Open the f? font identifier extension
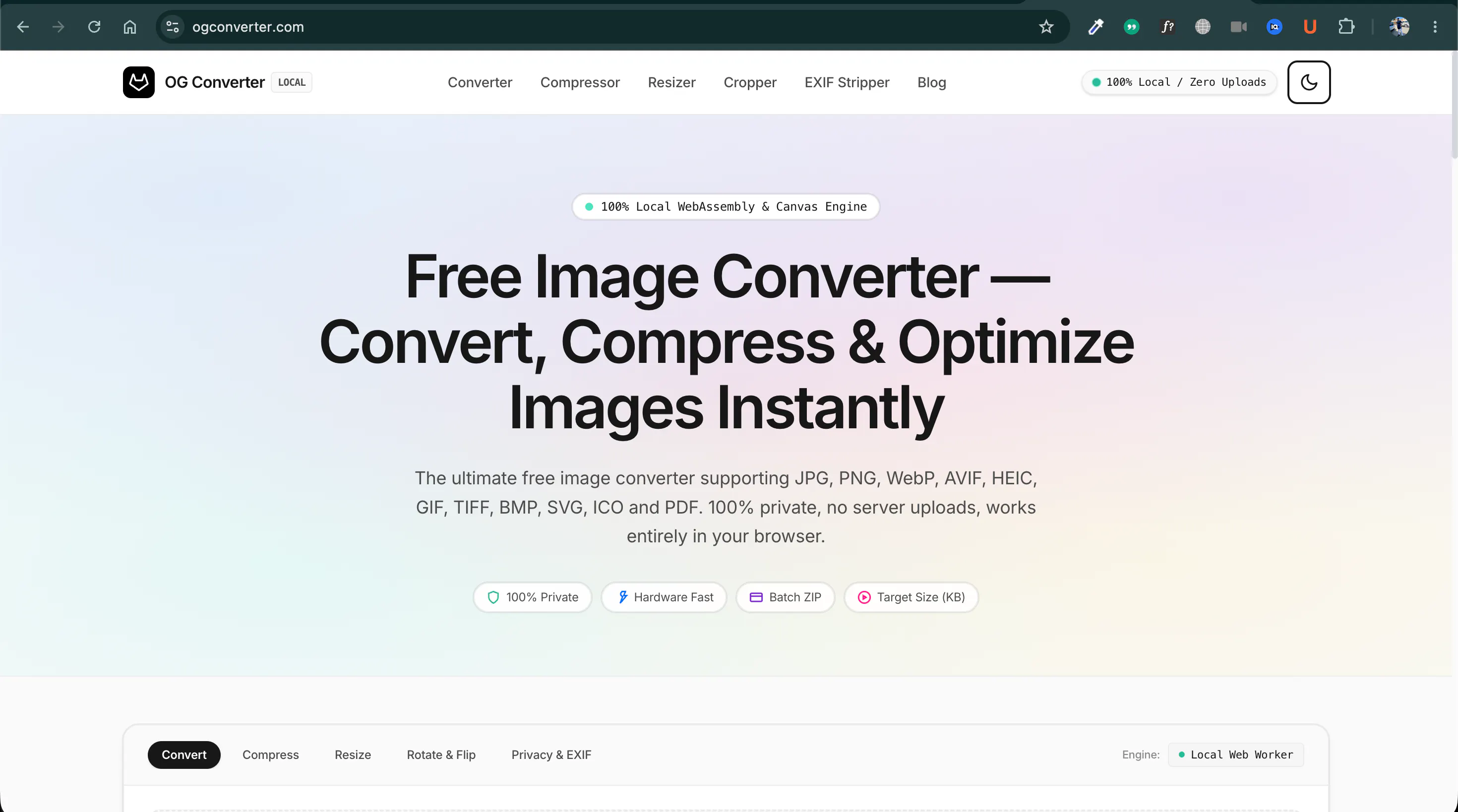Screen dimensions: 1458x812 pos(1167,27)
